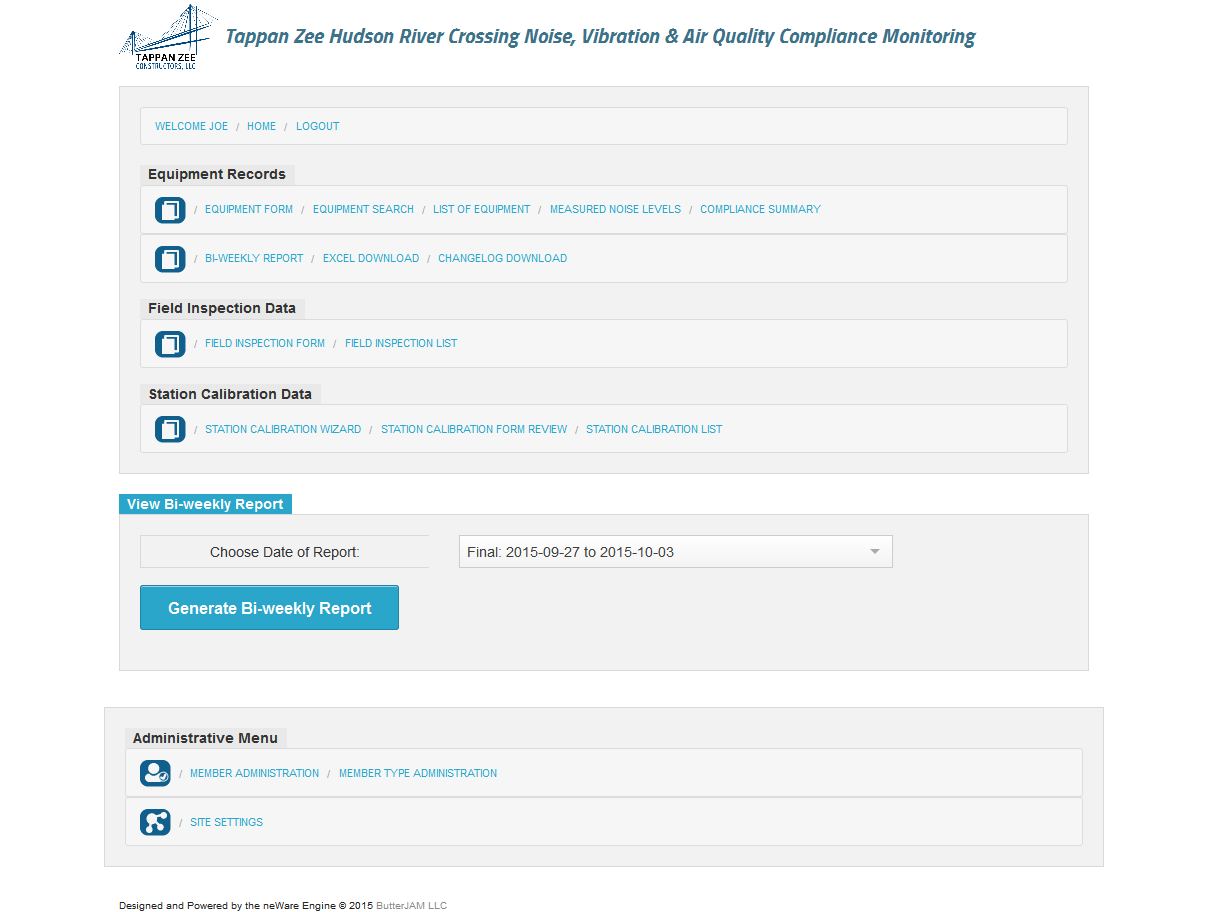The image size is (1207, 912).
Task: Open the Equipment Search page
Action: coord(363,210)
